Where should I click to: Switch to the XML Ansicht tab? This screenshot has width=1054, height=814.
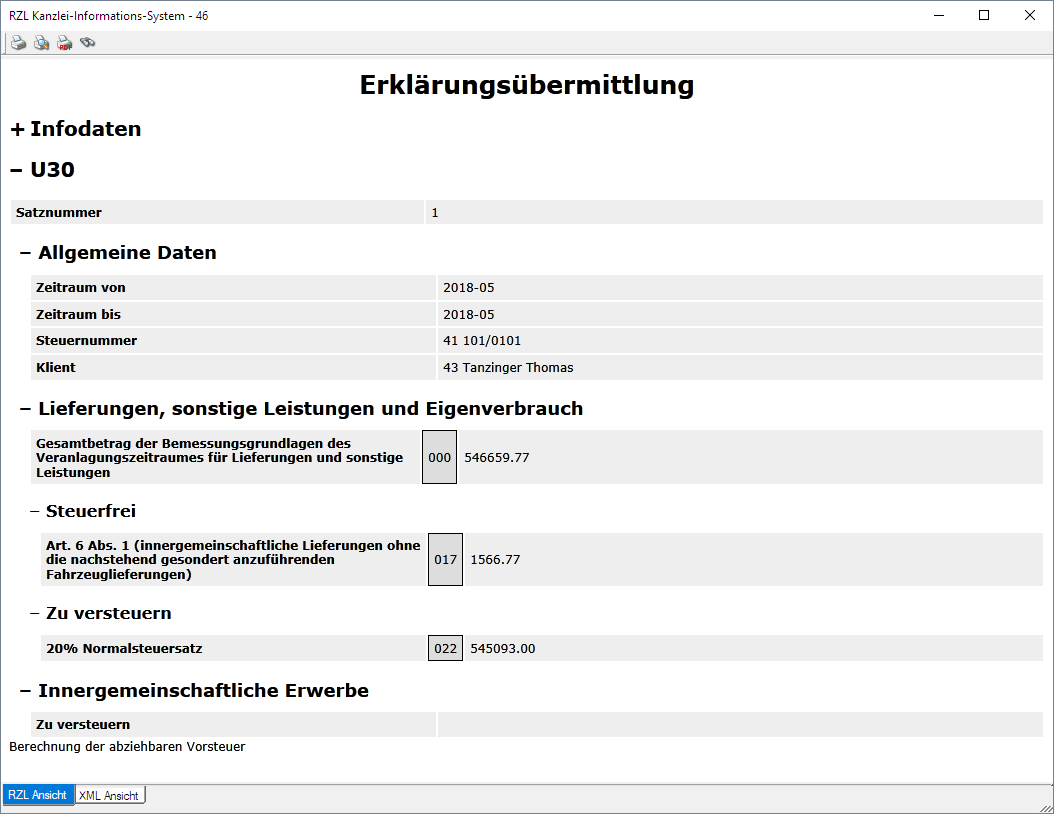pyautogui.click(x=109, y=795)
